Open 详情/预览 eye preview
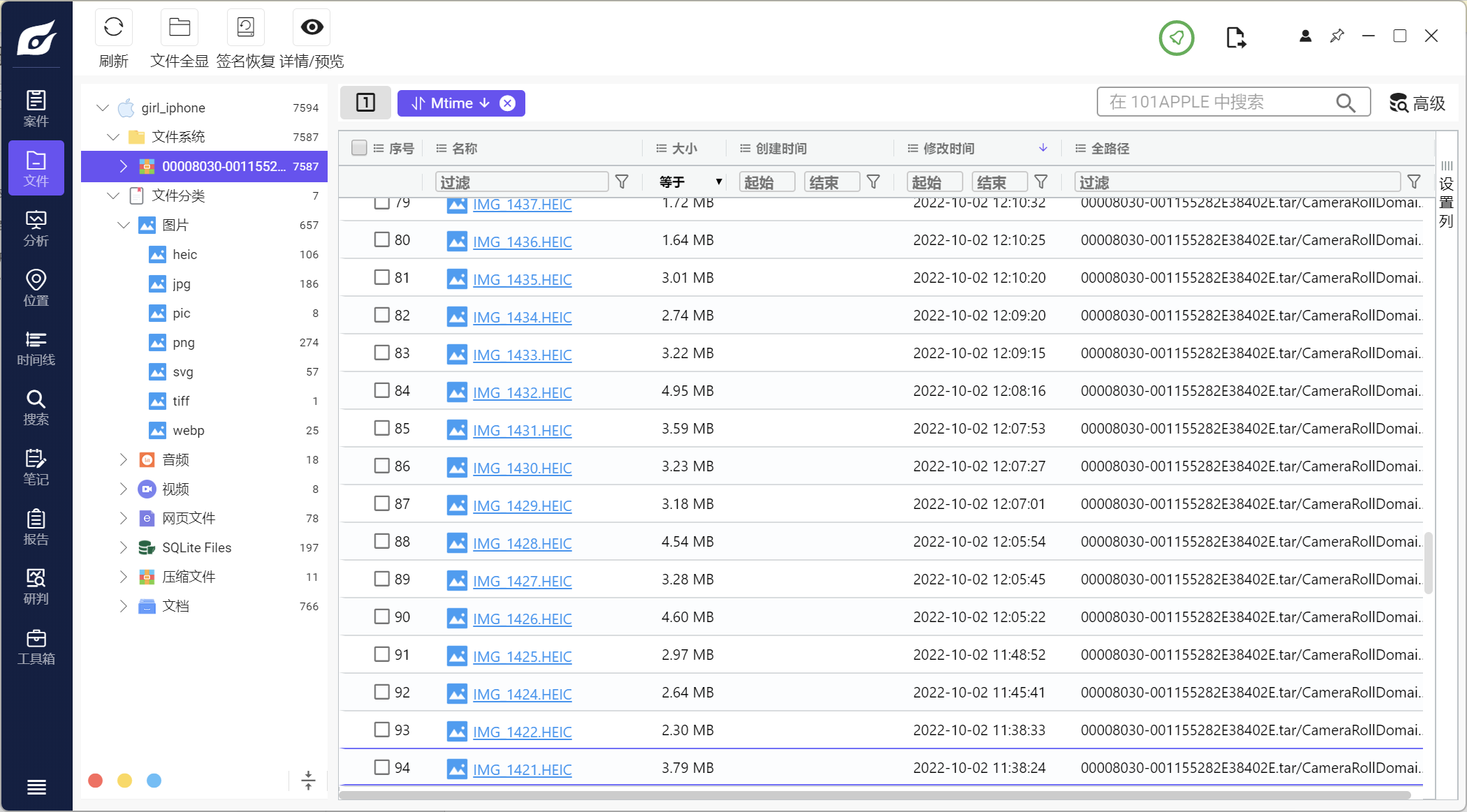Image resolution: width=1467 pixels, height=812 pixels. pyautogui.click(x=312, y=27)
